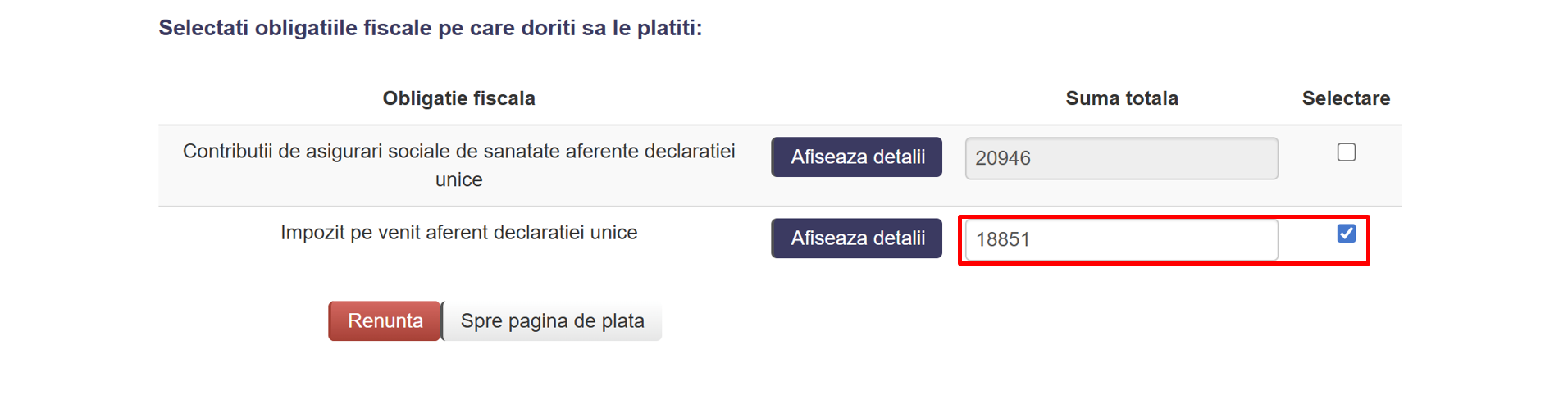Click the Obligatie fiscala column header
The image size is (1568, 395).
coord(458,98)
